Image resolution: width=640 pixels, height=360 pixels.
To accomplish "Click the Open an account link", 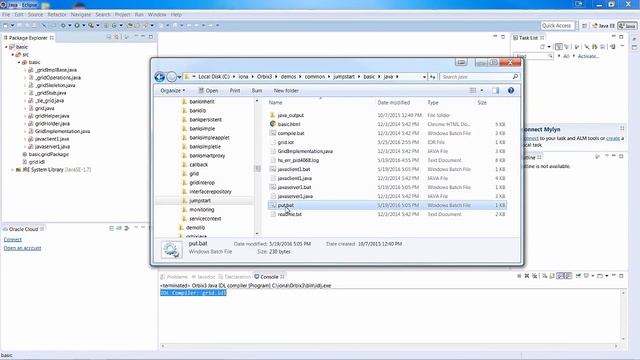I will click(x=22, y=248).
